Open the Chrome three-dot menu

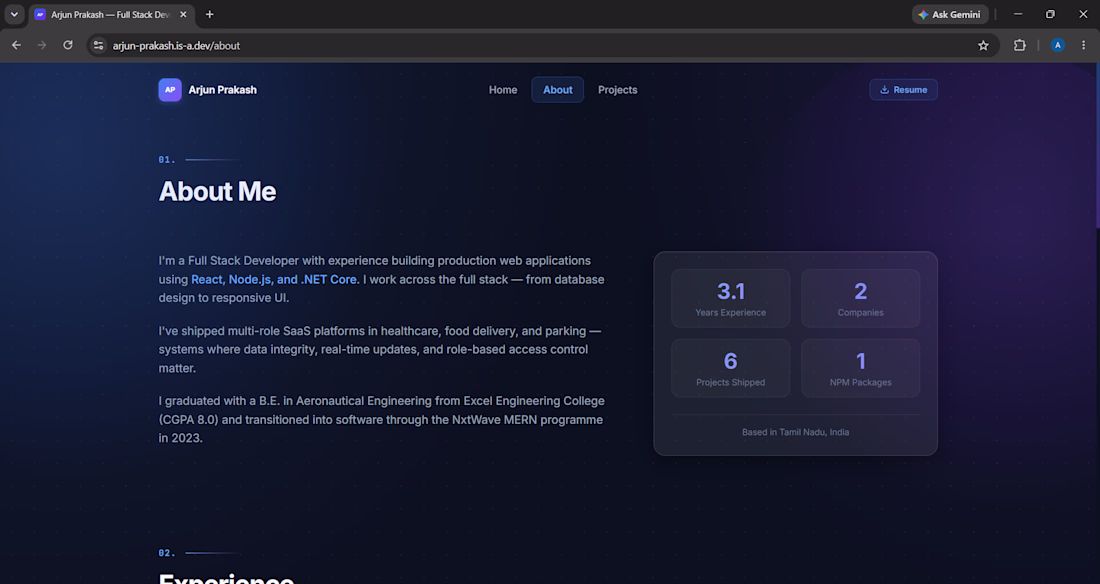[1083, 45]
